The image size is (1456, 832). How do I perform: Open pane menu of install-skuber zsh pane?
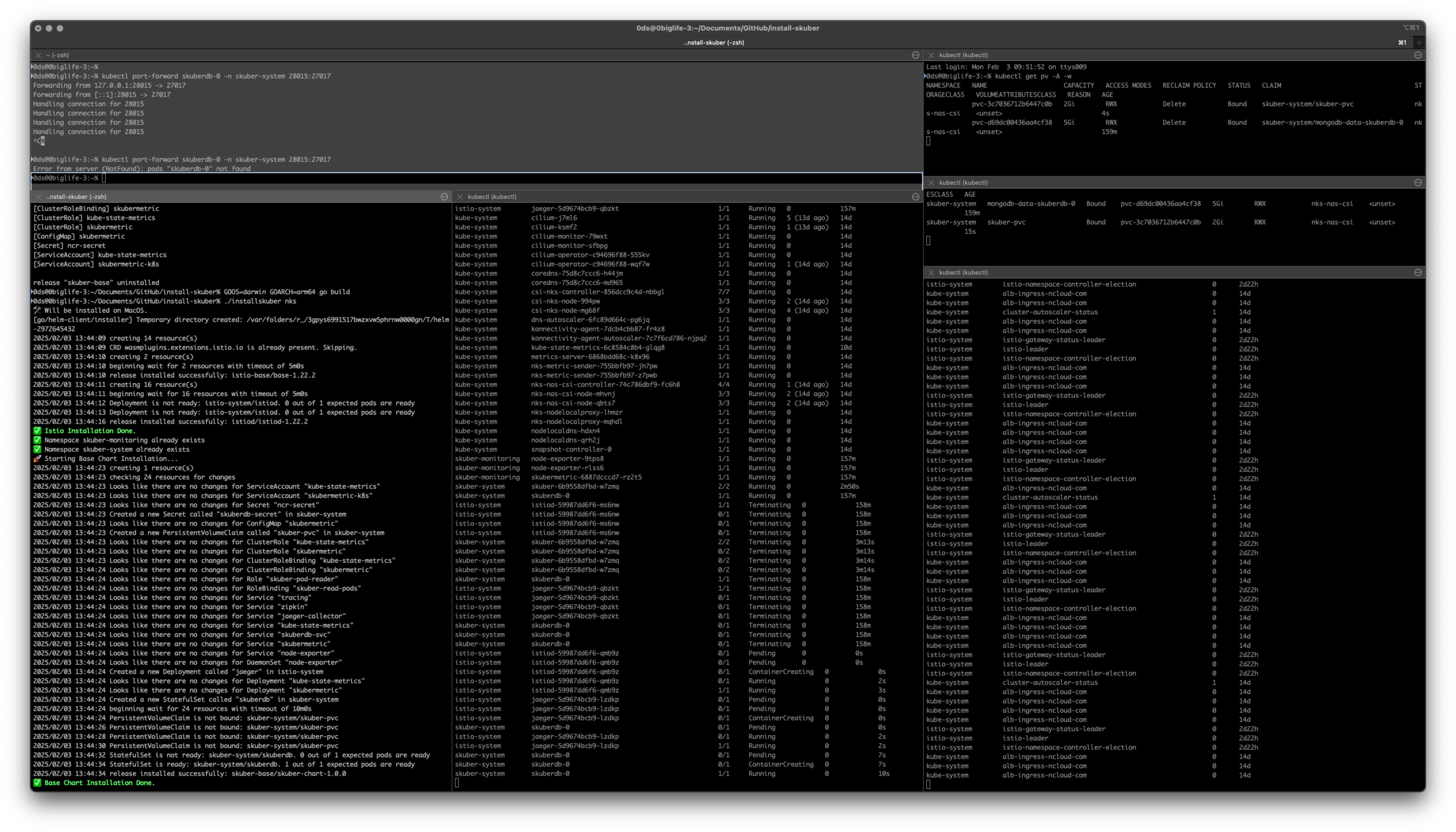tap(444, 197)
